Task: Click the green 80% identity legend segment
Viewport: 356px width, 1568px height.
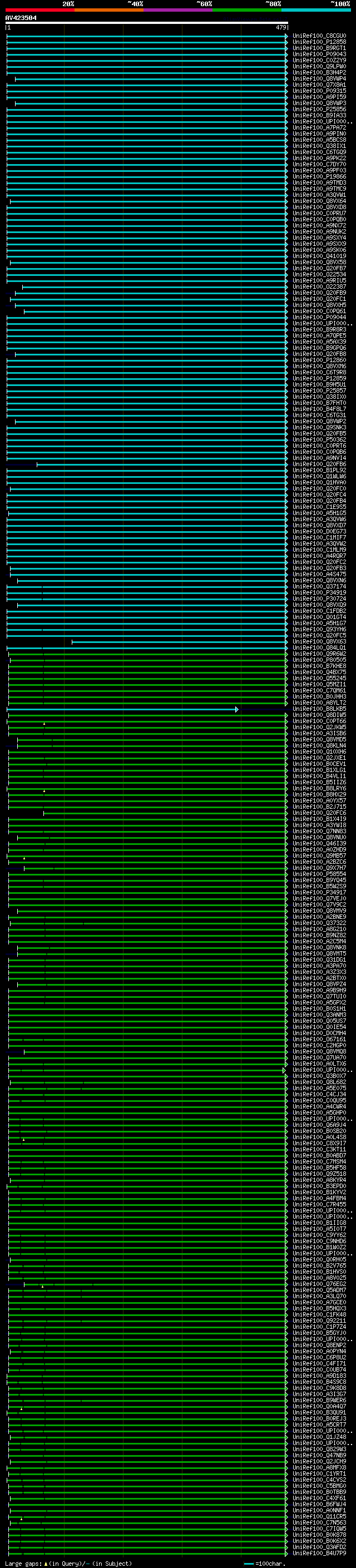Action: (x=247, y=10)
